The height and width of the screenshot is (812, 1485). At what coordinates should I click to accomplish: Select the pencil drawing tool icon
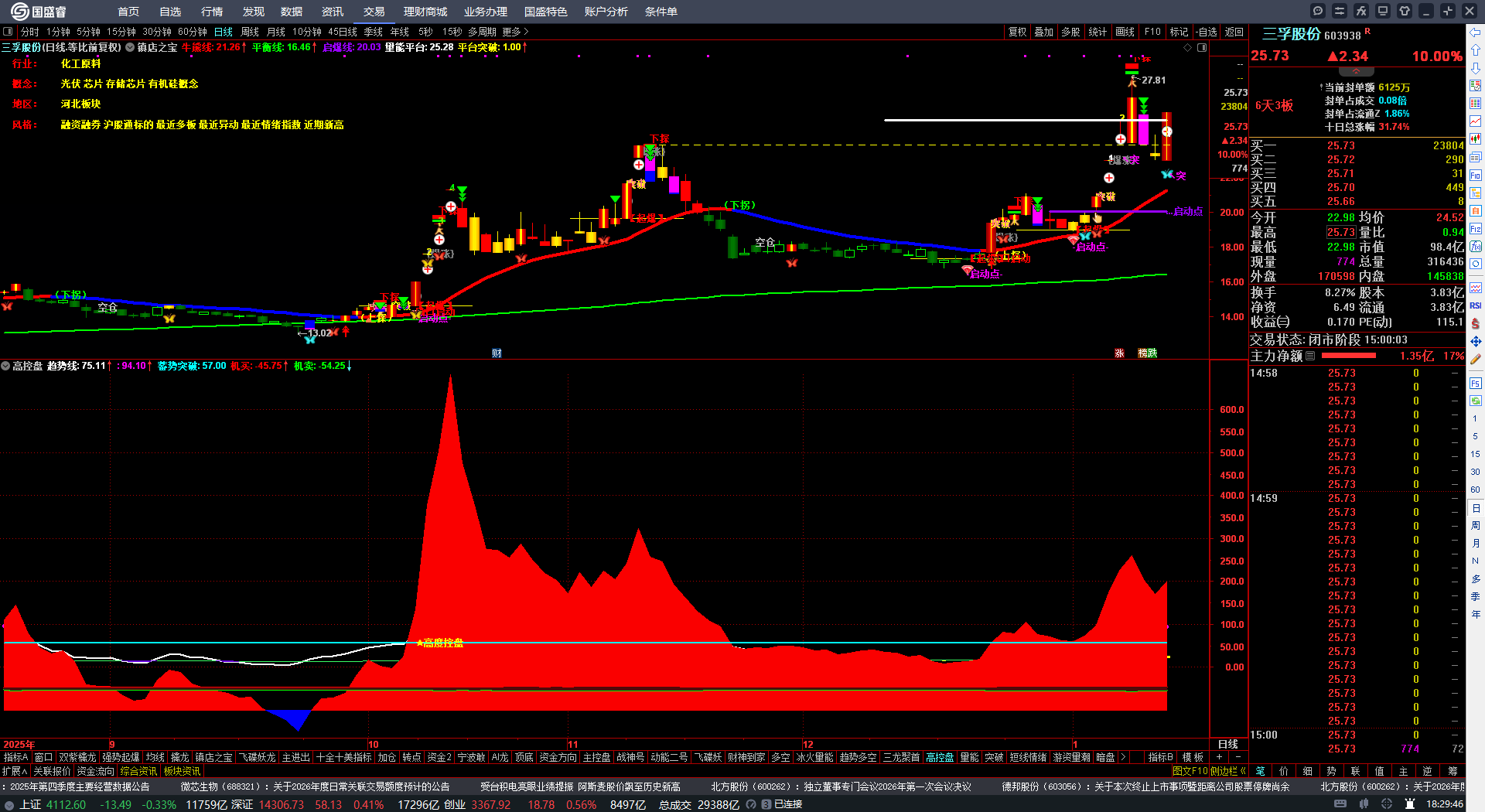(x=1476, y=359)
